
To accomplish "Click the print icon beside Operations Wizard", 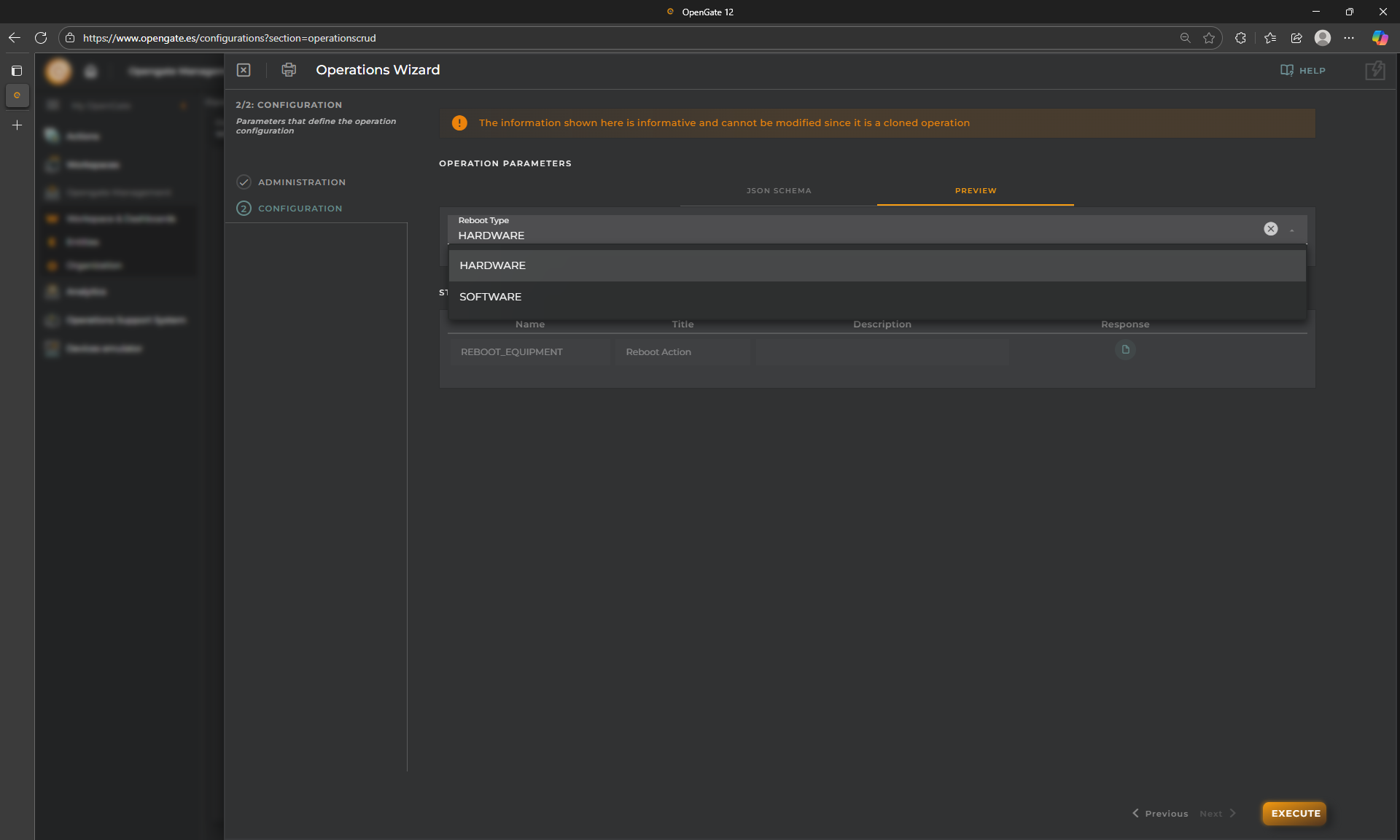I will (x=289, y=70).
